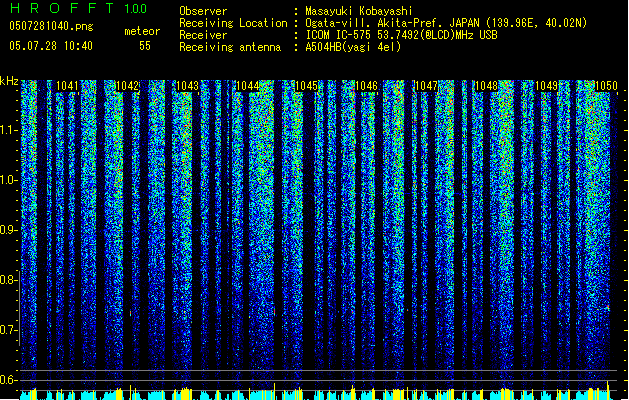Click the Receiving antenna label
The width and height of the screenshot is (629, 400).
[x=230, y=47]
